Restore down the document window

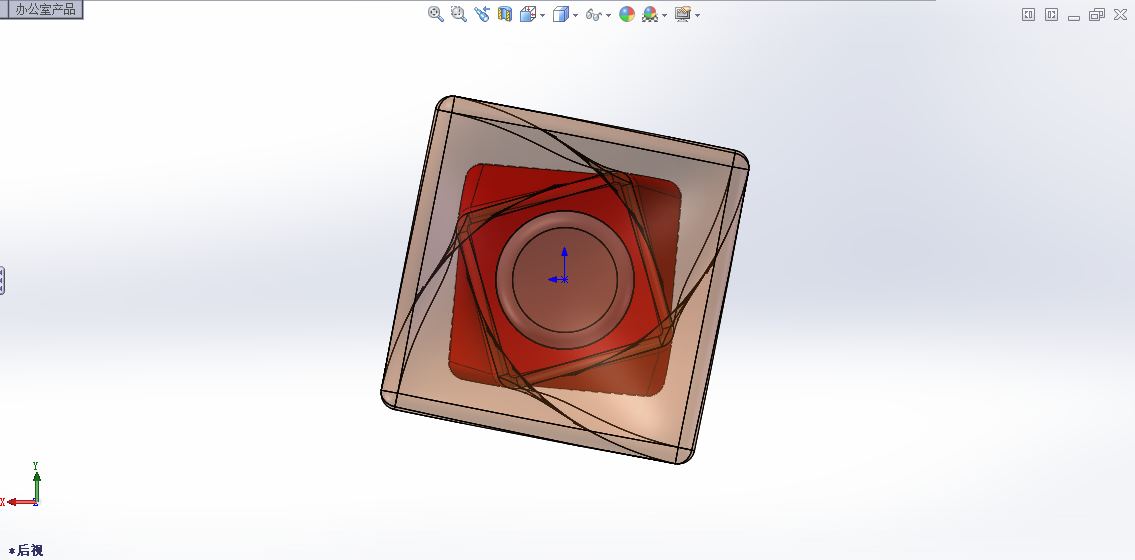pyautogui.click(x=1097, y=14)
